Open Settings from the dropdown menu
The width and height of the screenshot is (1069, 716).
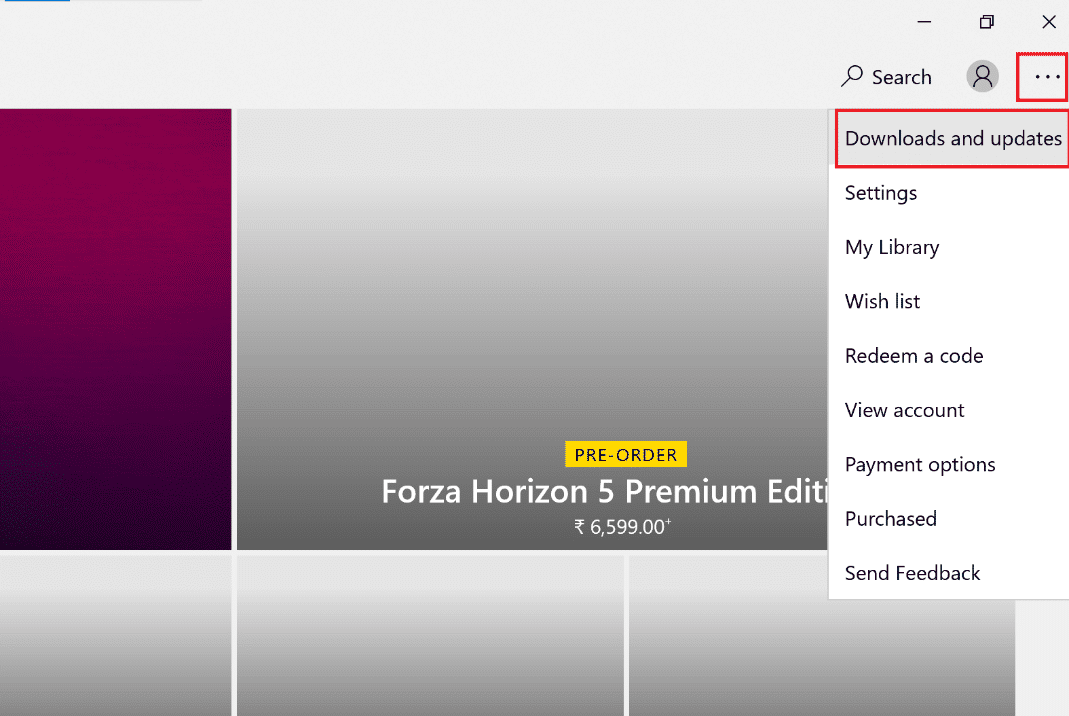click(x=881, y=193)
